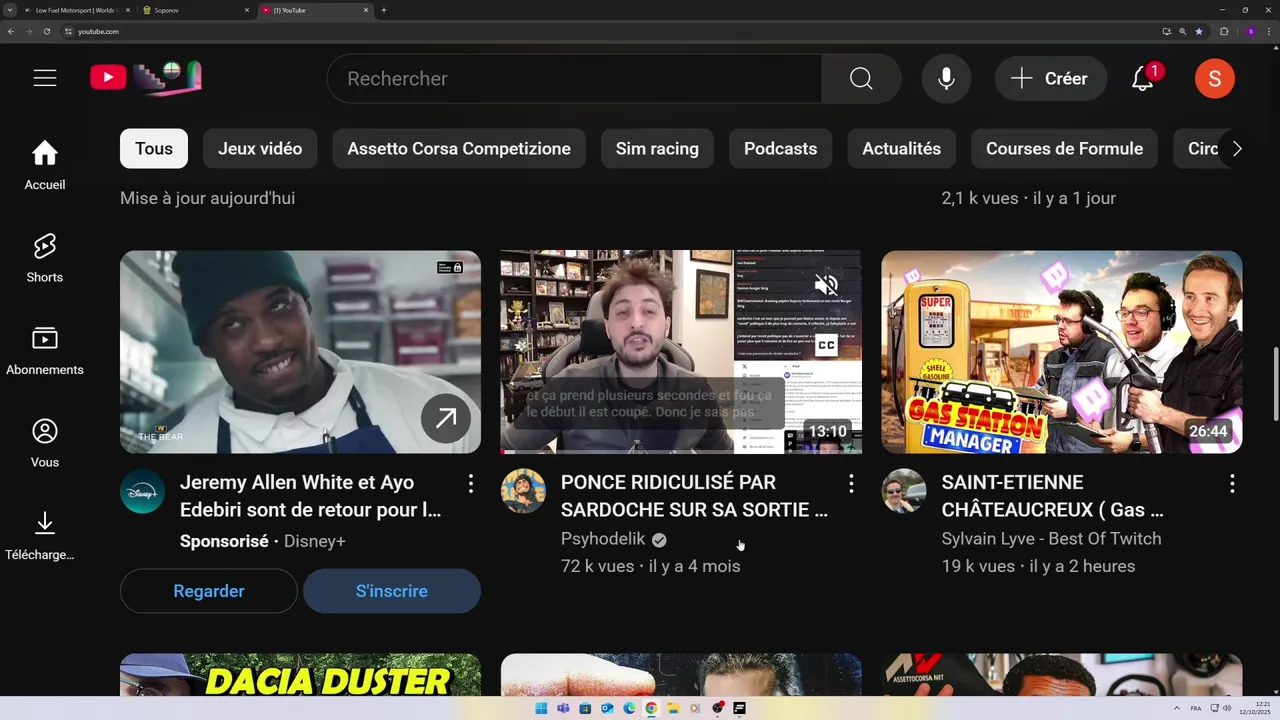The width and height of the screenshot is (1280, 720).
Task: Go to Accueil in the sidebar
Action: tap(45, 165)
